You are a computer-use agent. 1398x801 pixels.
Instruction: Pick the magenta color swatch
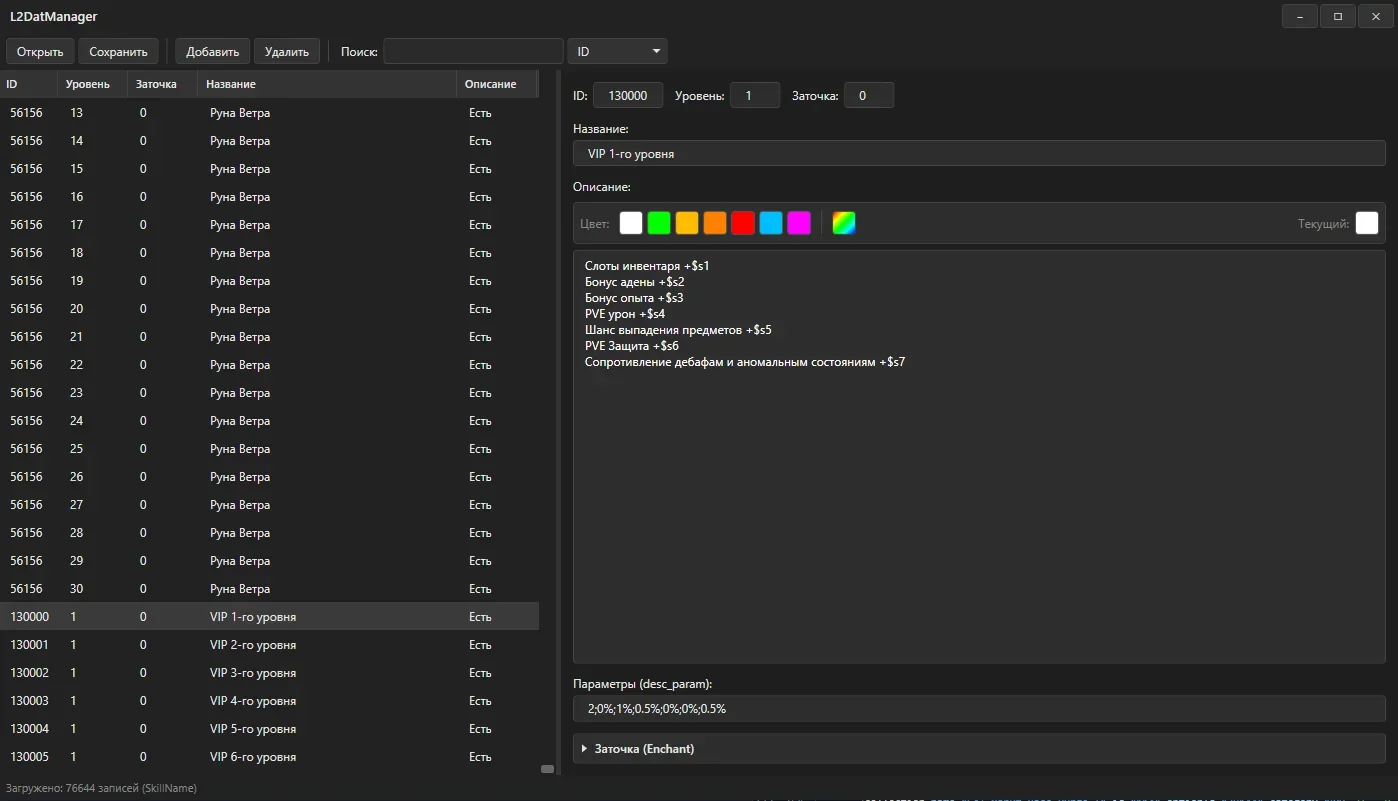coord(799,223)
